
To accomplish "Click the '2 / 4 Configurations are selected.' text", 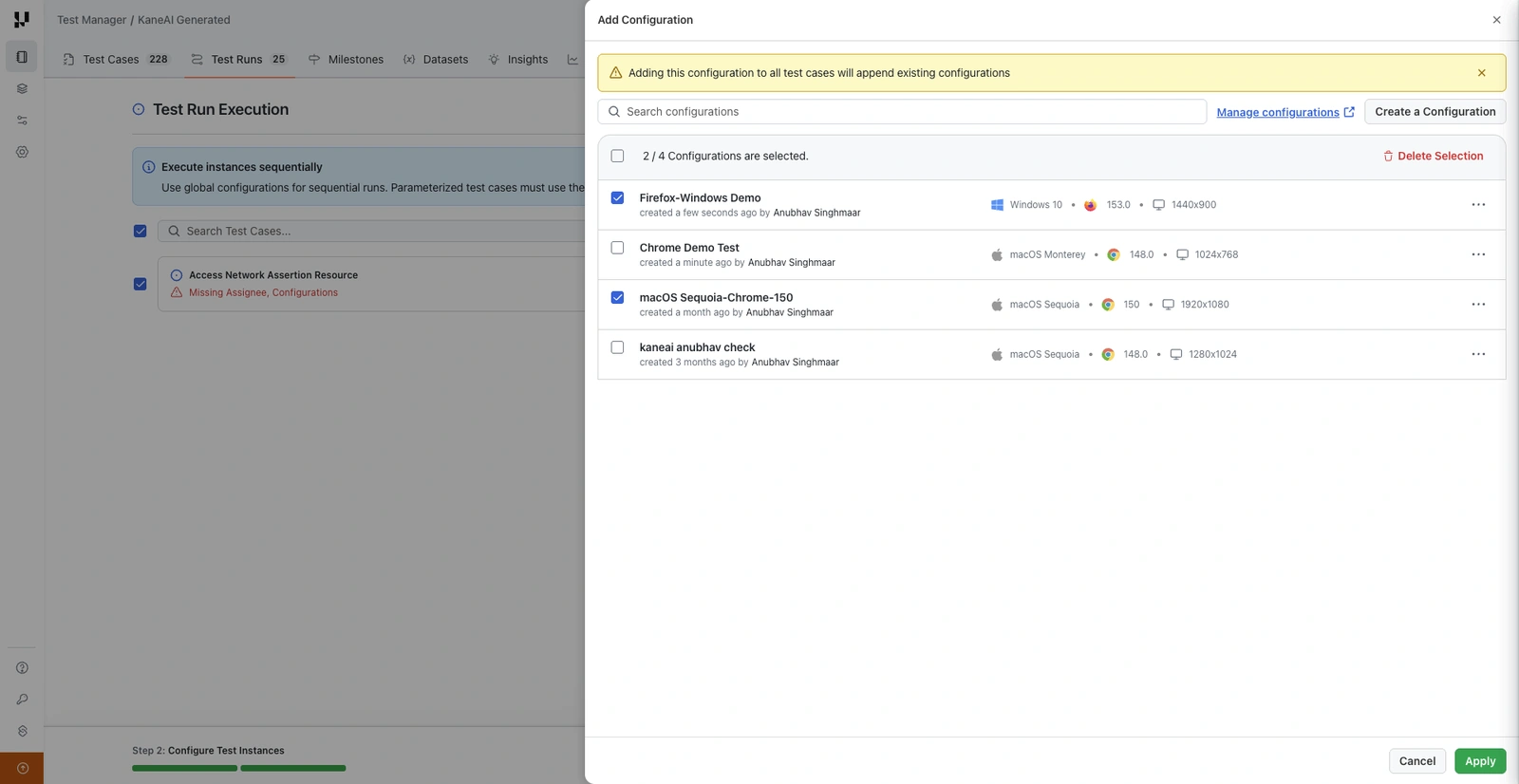I will pos(725,156).
